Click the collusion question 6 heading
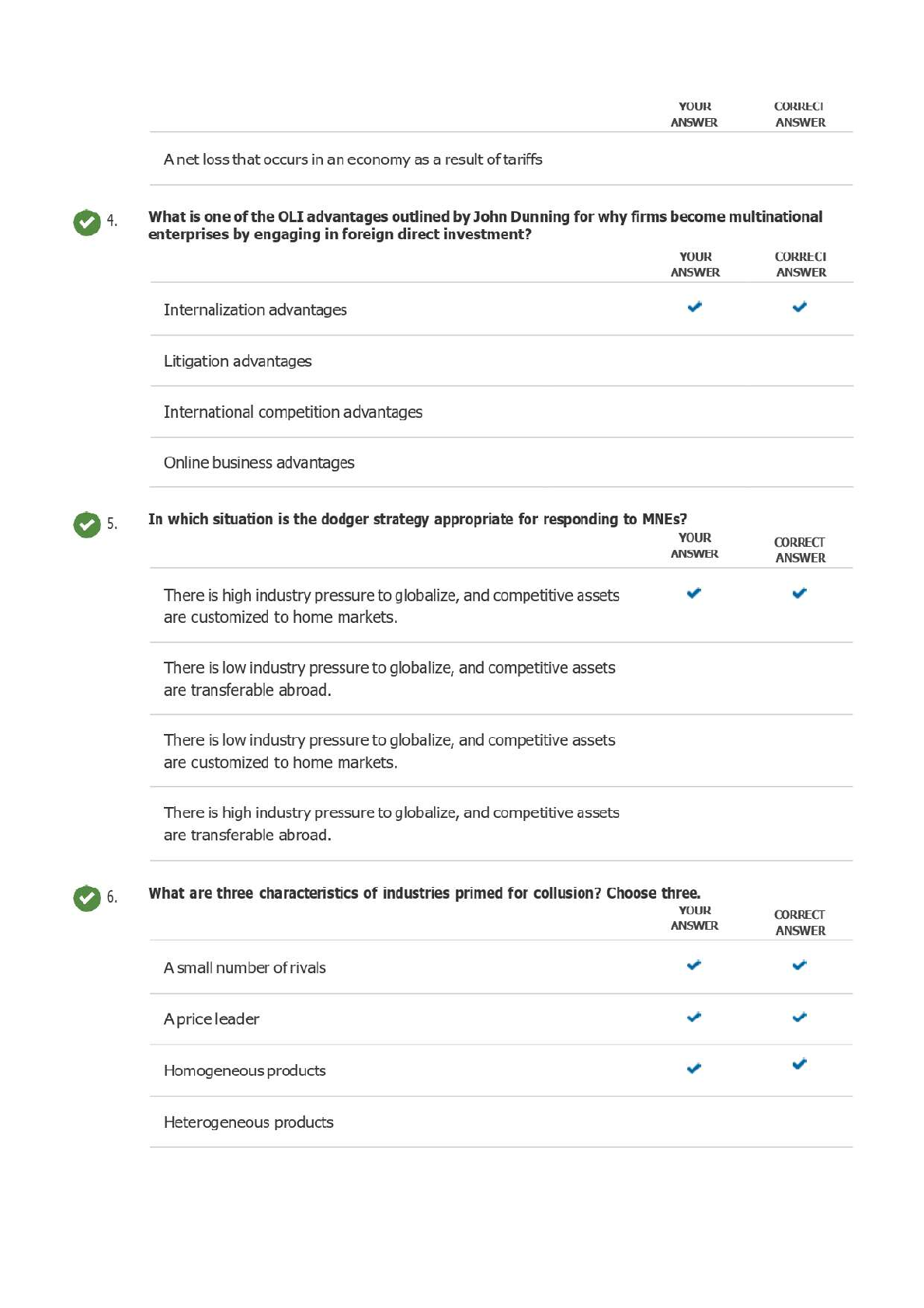This screenshot has width=924, height=1308. click(x=424, y=893)
